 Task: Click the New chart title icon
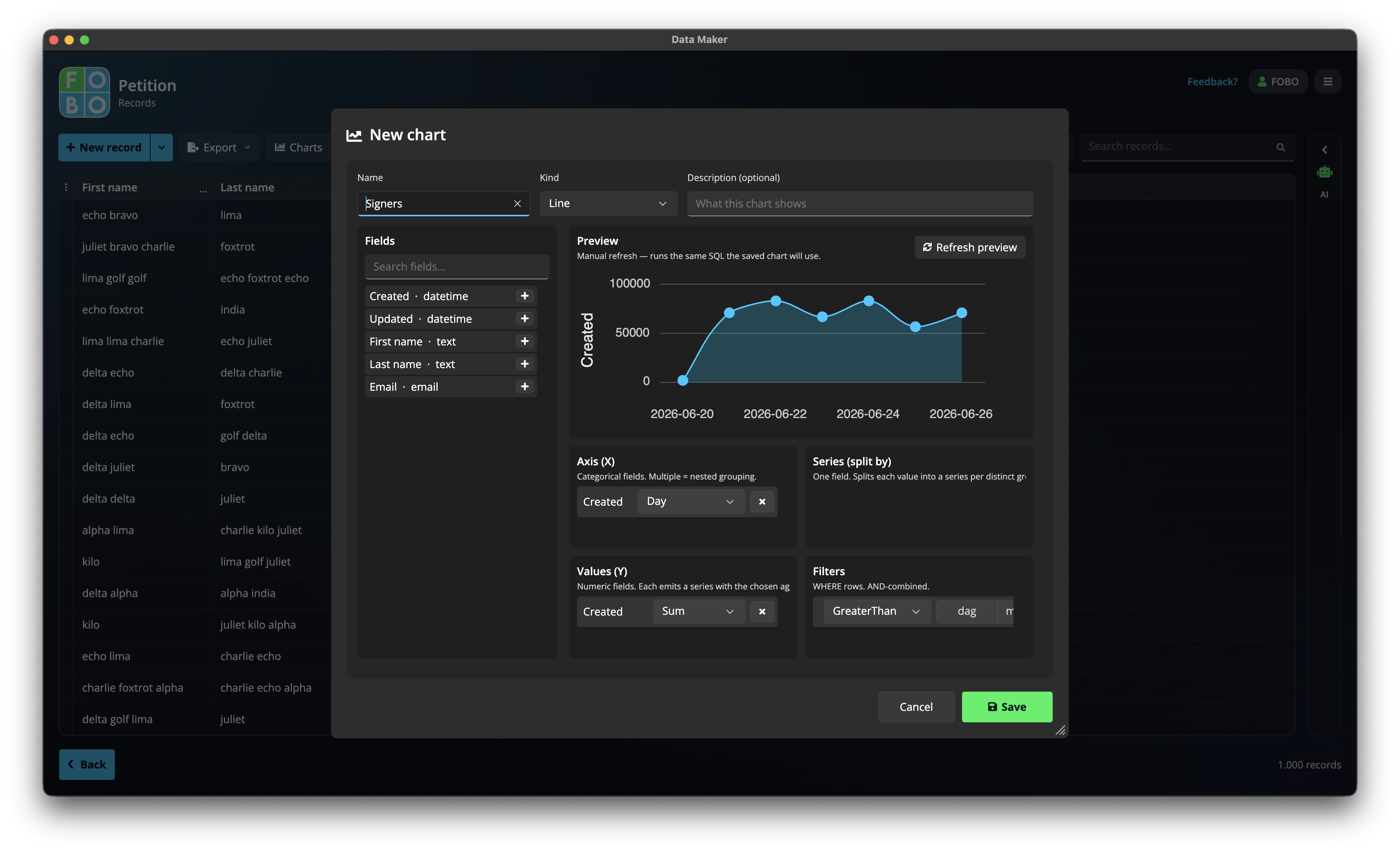pos(354,135)
